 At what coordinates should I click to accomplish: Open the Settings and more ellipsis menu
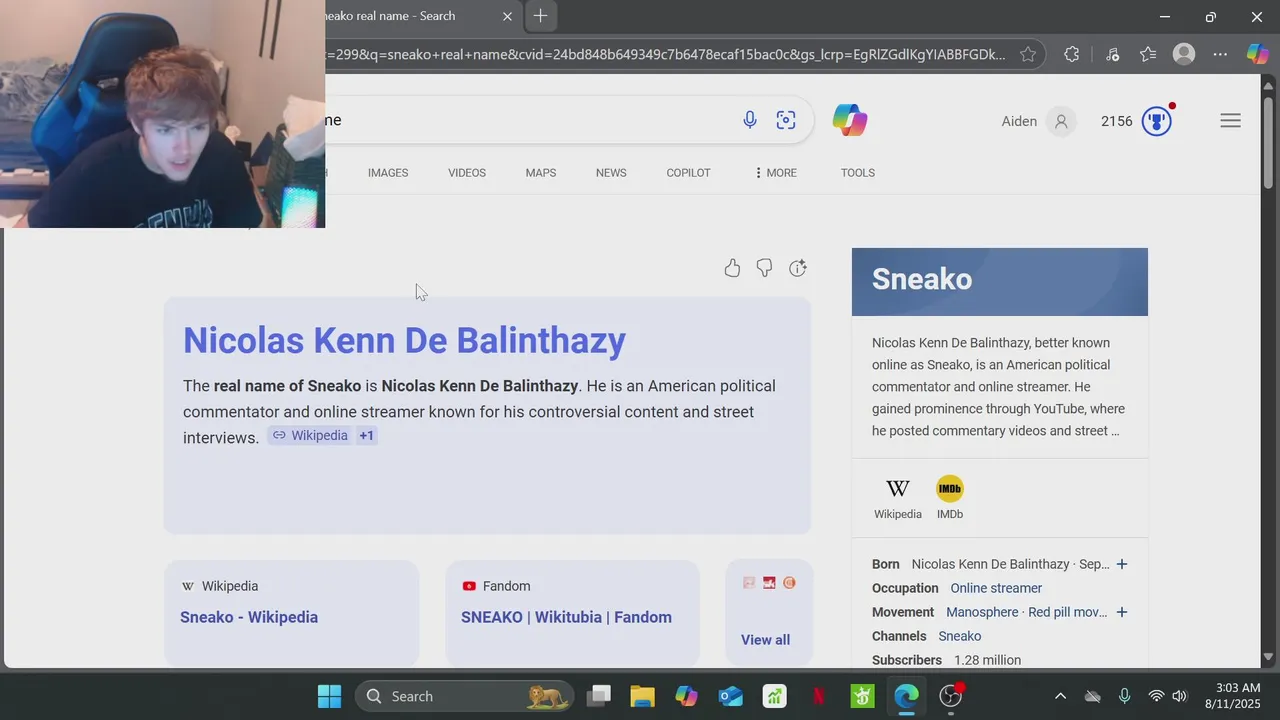(1220, 55)
